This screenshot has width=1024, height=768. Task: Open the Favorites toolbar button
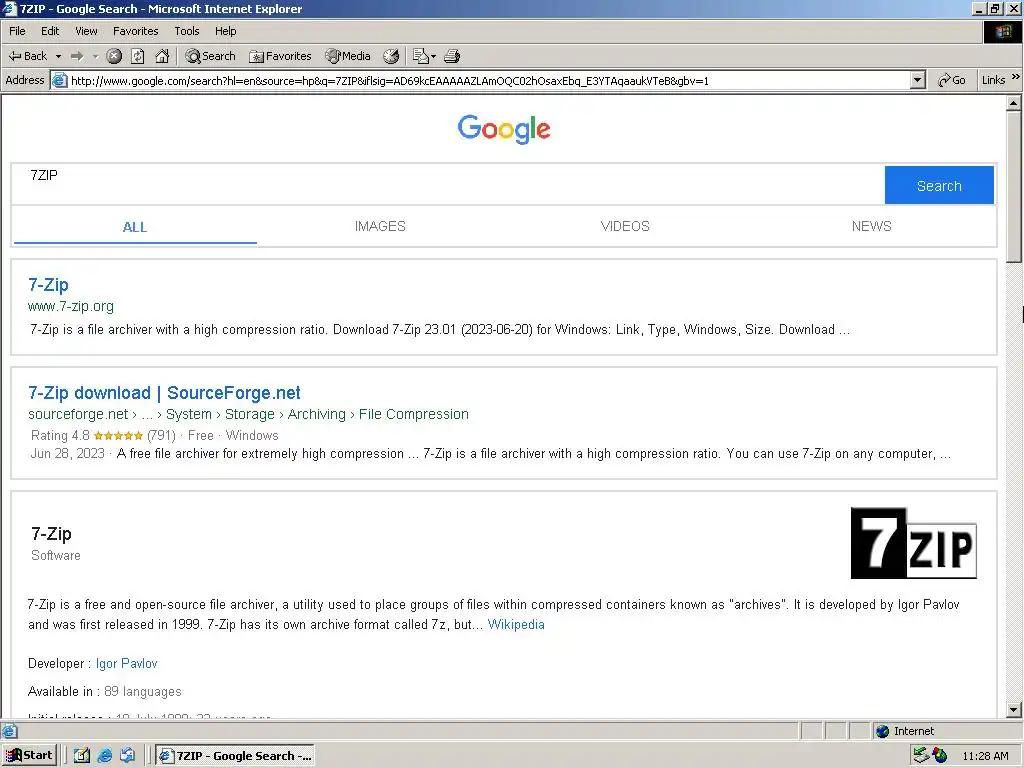pyautogui.click(x=280, y=56)
